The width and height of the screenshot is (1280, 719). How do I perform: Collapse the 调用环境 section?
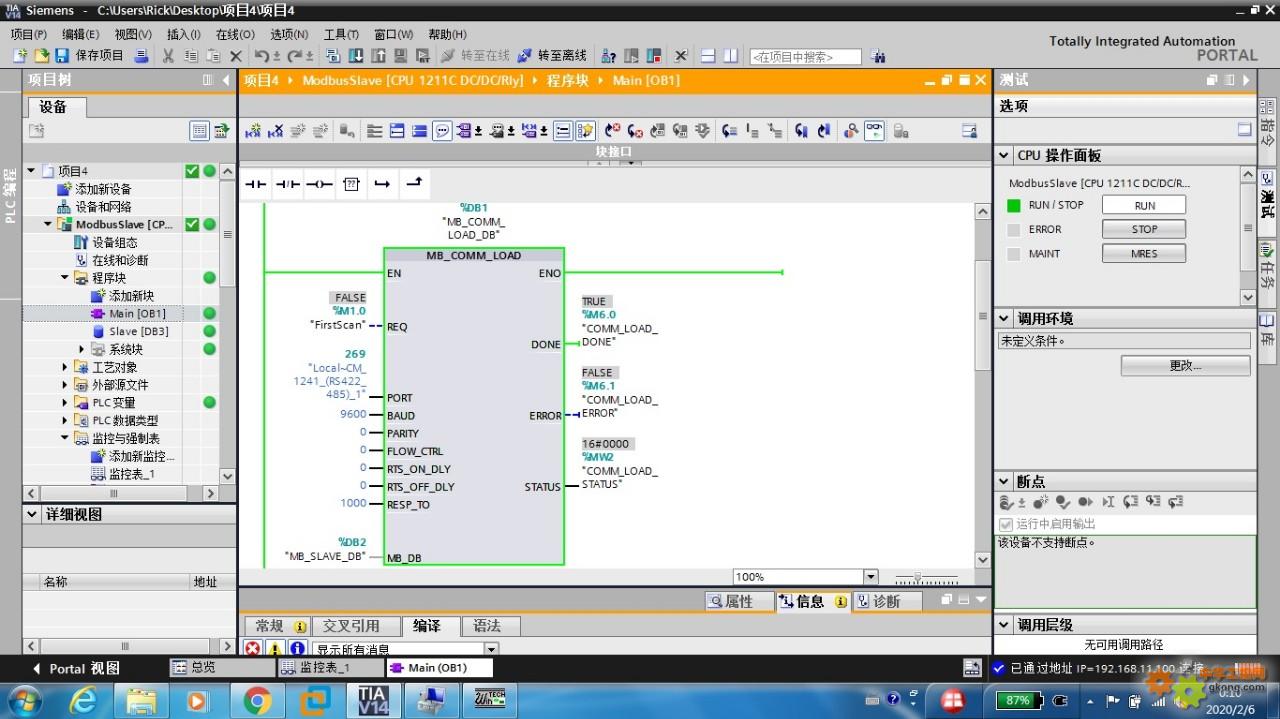coord(1004,318)
